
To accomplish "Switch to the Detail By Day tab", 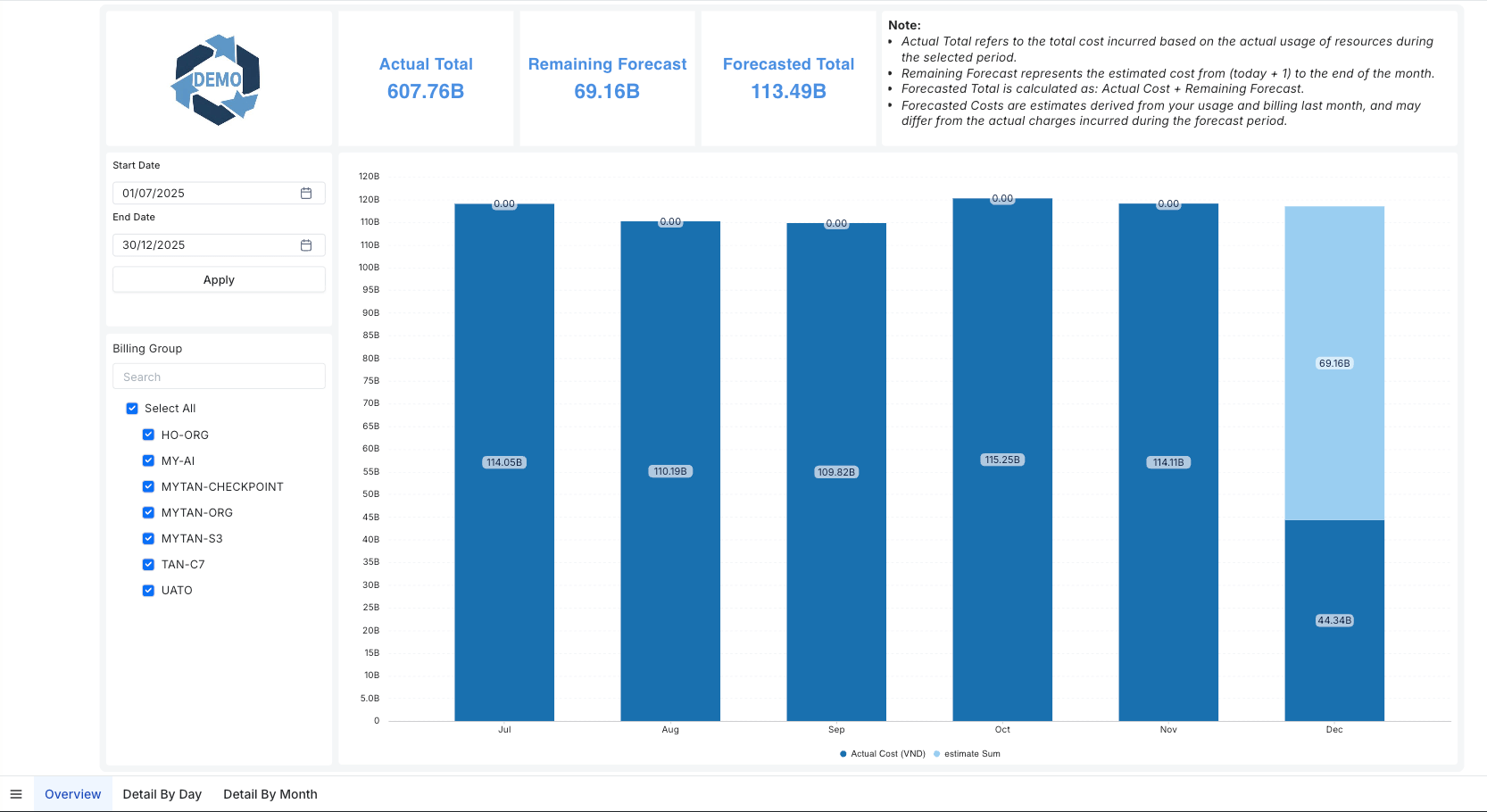I will point(162,794).
